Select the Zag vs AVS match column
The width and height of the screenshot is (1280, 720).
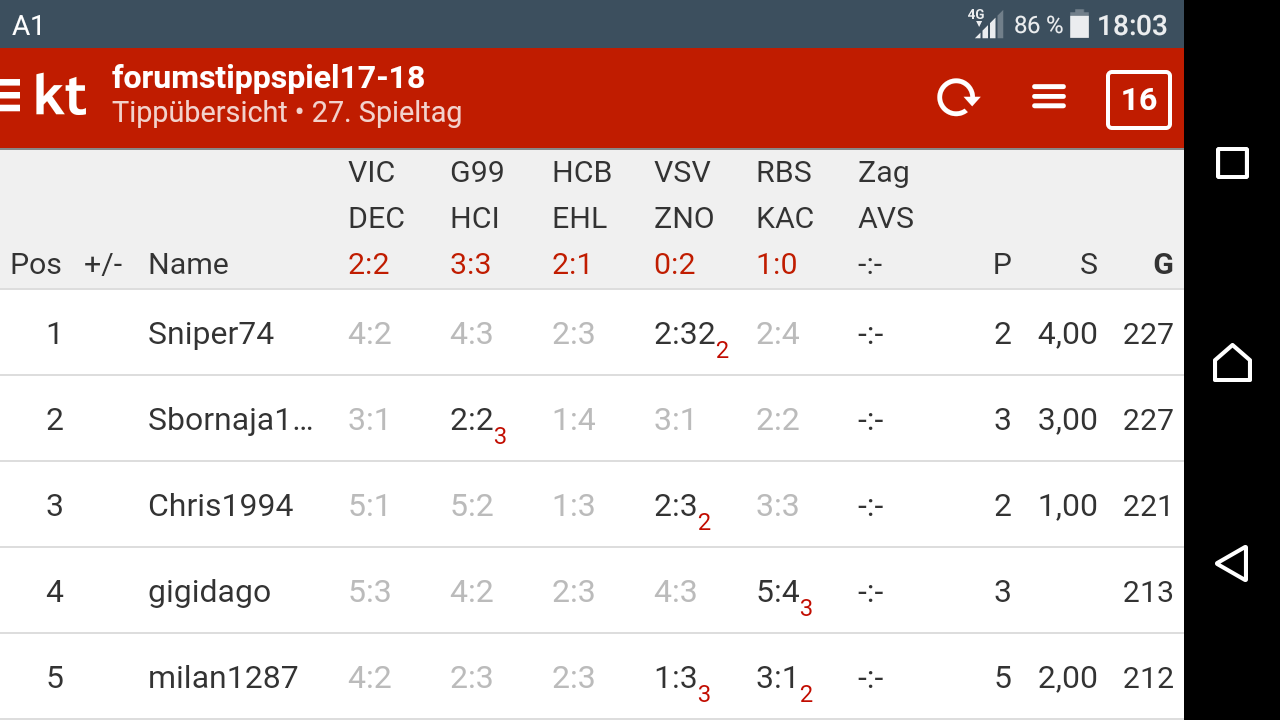(x=886, y=218)
